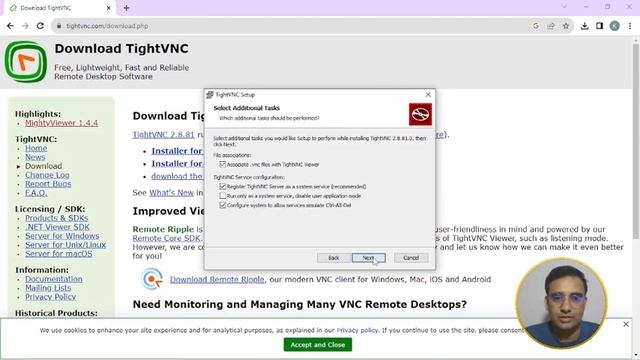Click the presenter webcam thumbnail
This screenshot has width=640, height=360.
pyautogui.click(x=561, y=303)
